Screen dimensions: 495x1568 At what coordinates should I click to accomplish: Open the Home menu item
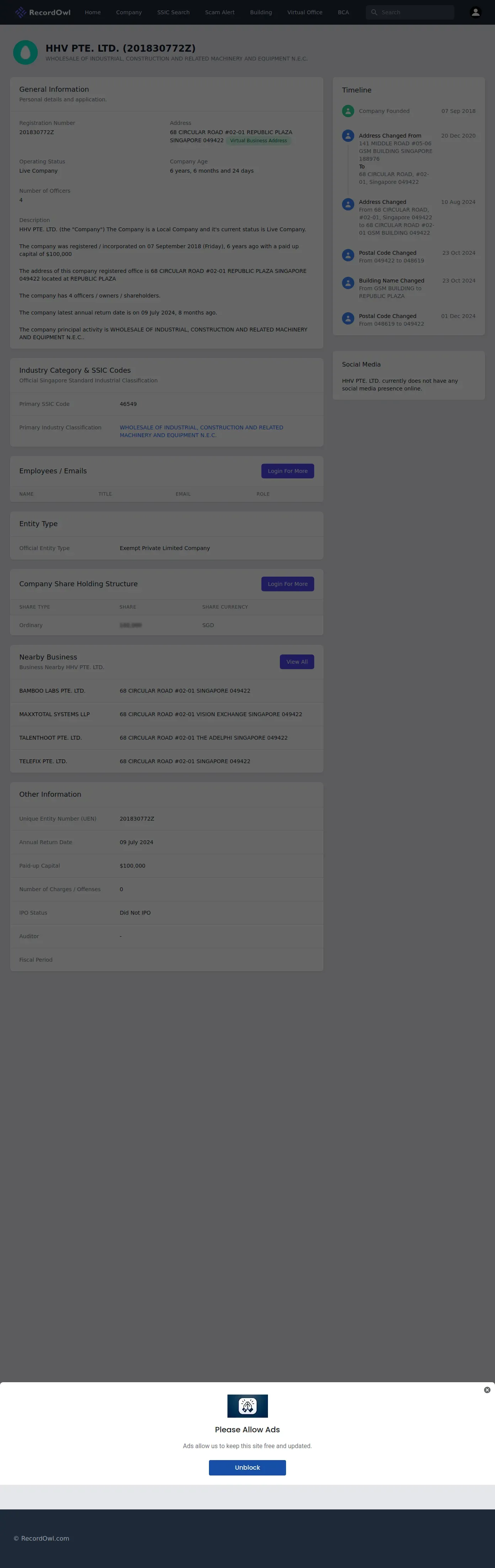pos(93,12)
